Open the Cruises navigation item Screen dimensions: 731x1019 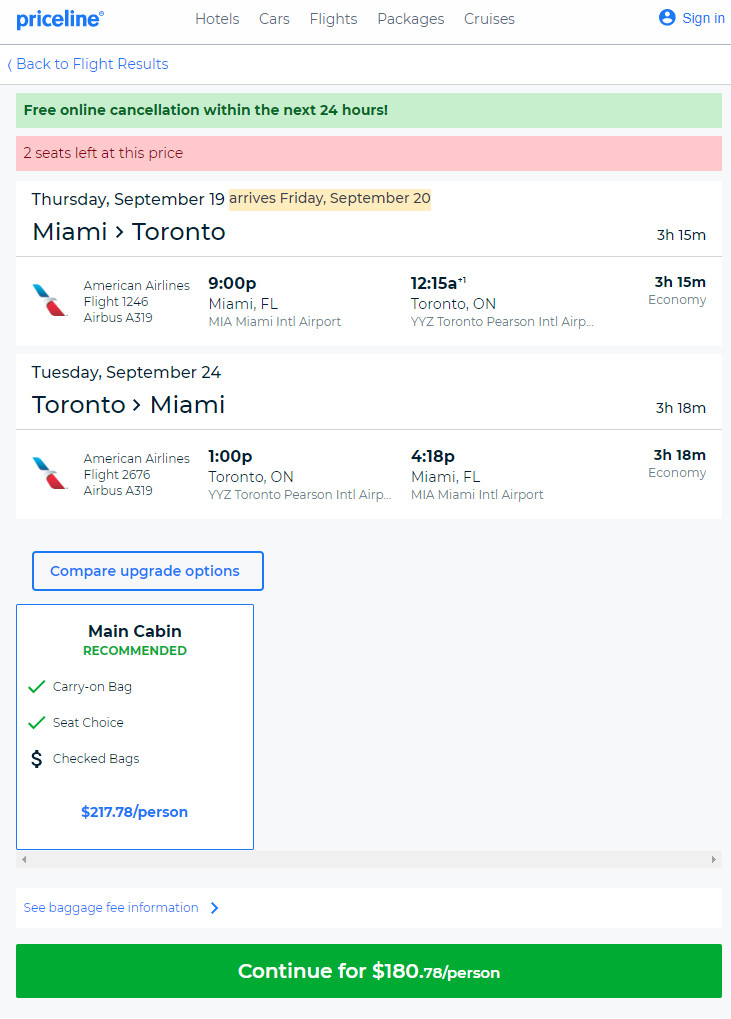tap(489, 19)
